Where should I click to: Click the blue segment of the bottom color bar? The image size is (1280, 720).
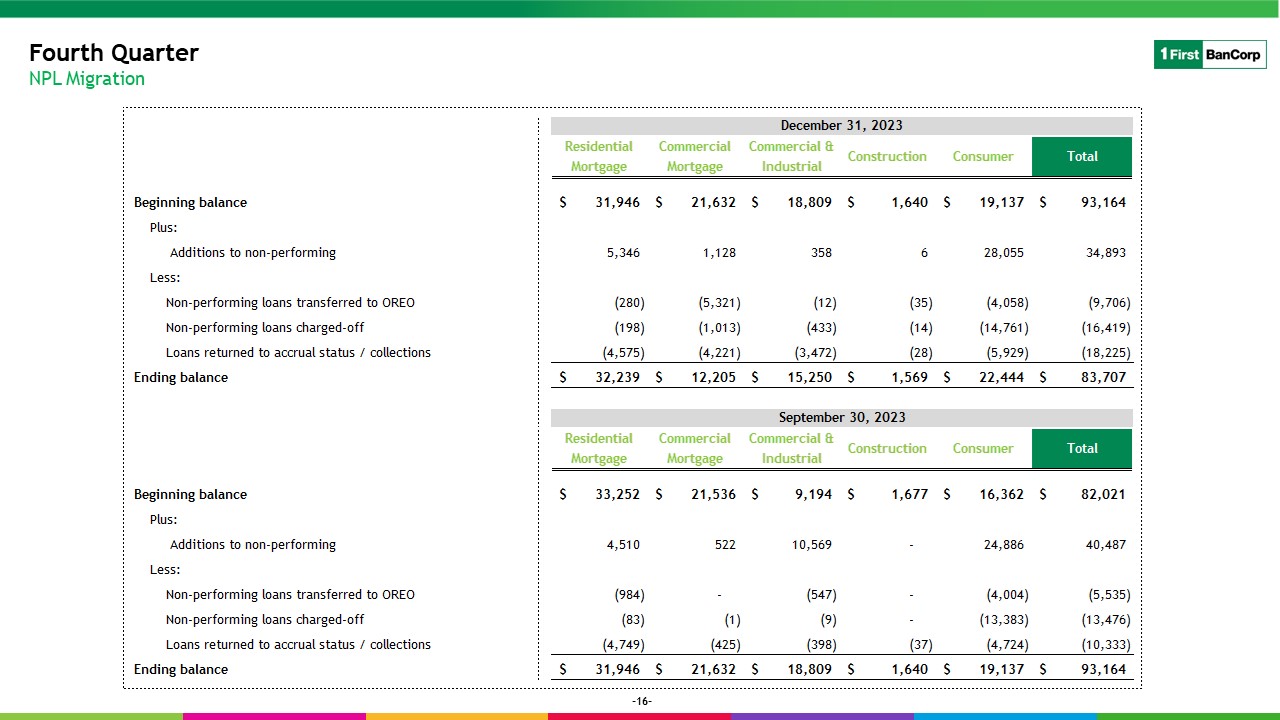(1005, 716)
